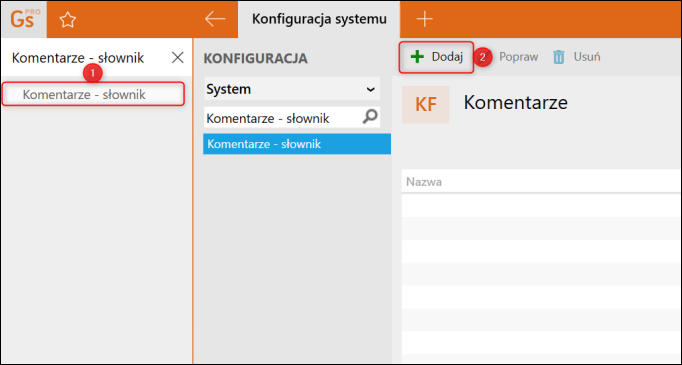The width and height of the screenshot is (682, 365).
Task: Click the Dodaj button
Action: tap(436, 57)
